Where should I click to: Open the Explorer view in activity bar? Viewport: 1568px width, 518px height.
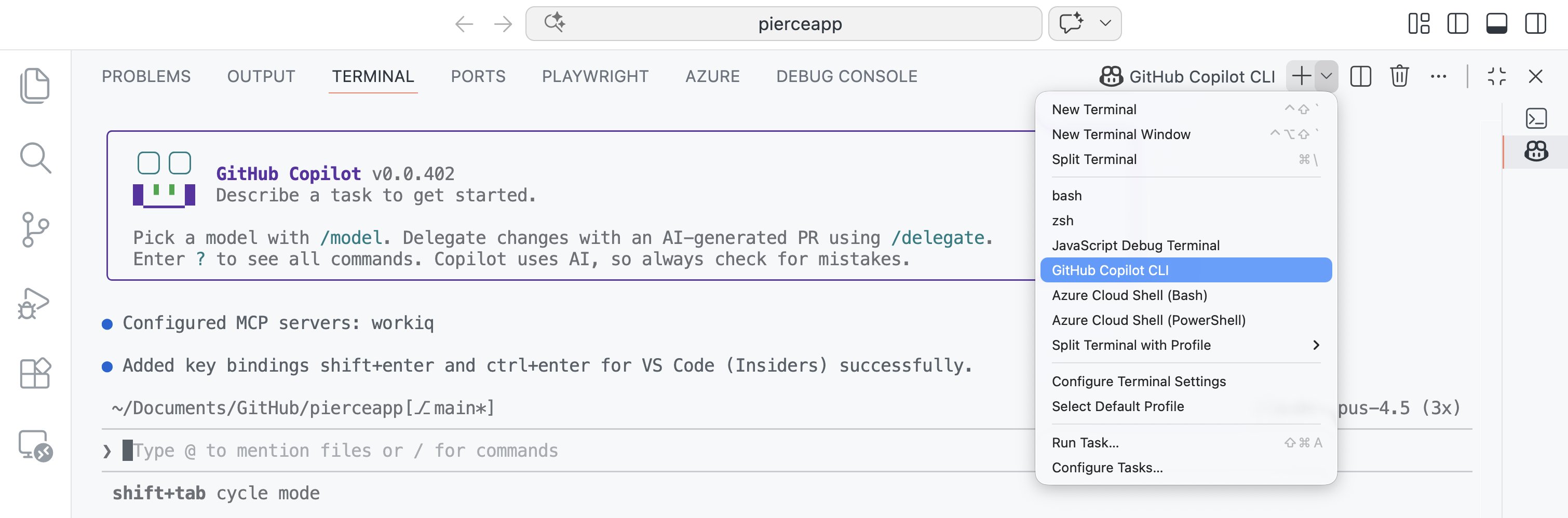[x=35, y=85]
